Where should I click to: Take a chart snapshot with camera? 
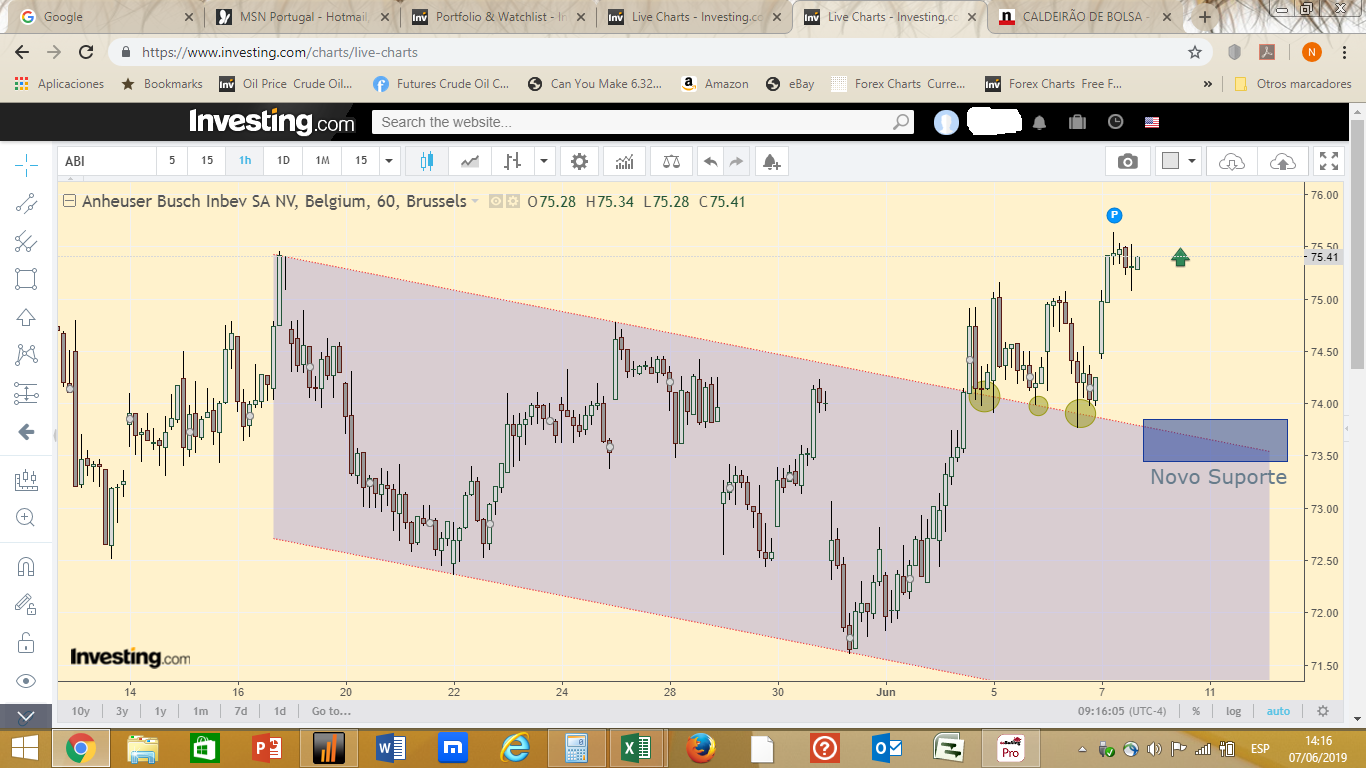pyautogui.click(x=1128, y=161)
